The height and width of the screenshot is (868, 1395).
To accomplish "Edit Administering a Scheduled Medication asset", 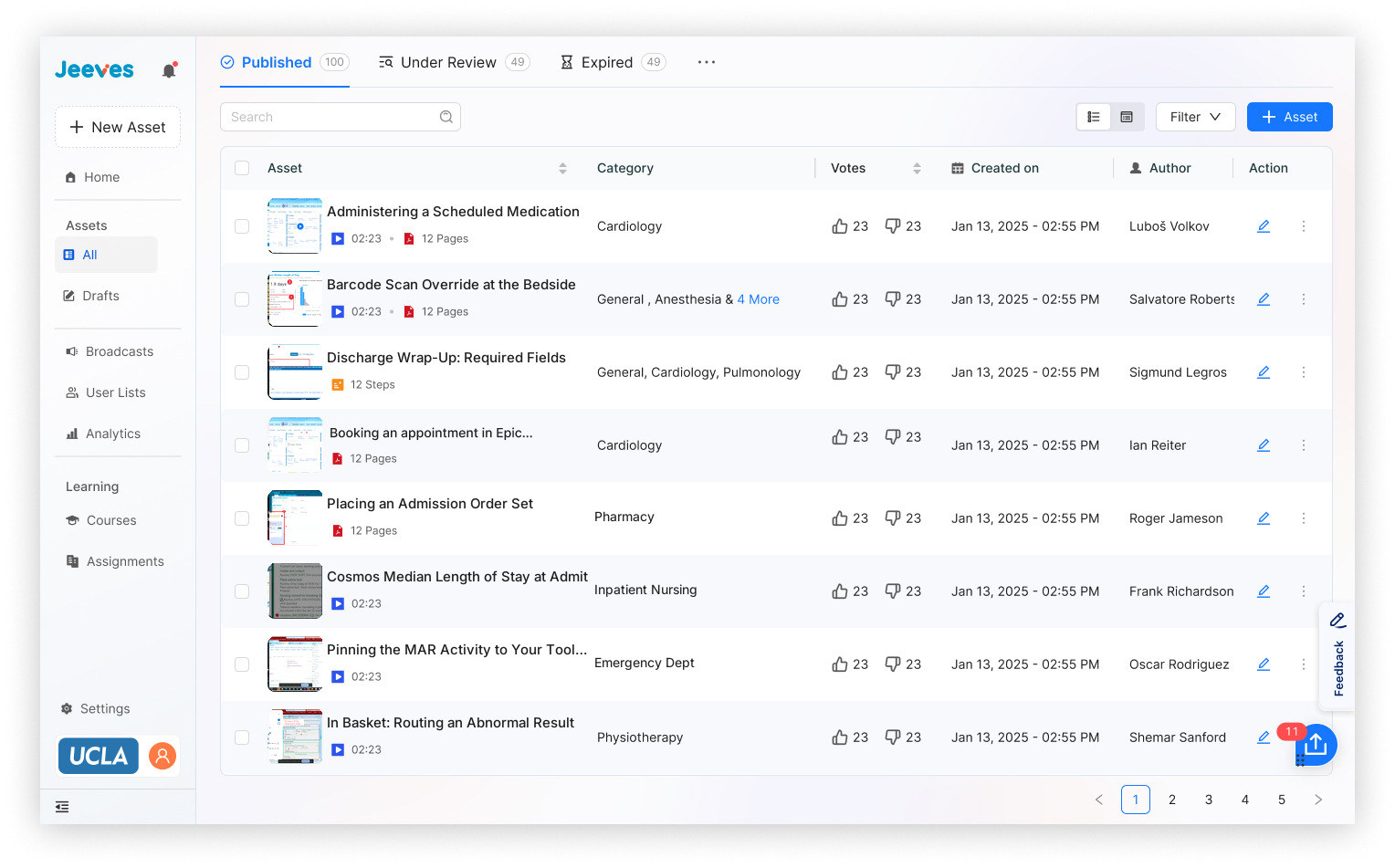I will [x=1264, y=226].
